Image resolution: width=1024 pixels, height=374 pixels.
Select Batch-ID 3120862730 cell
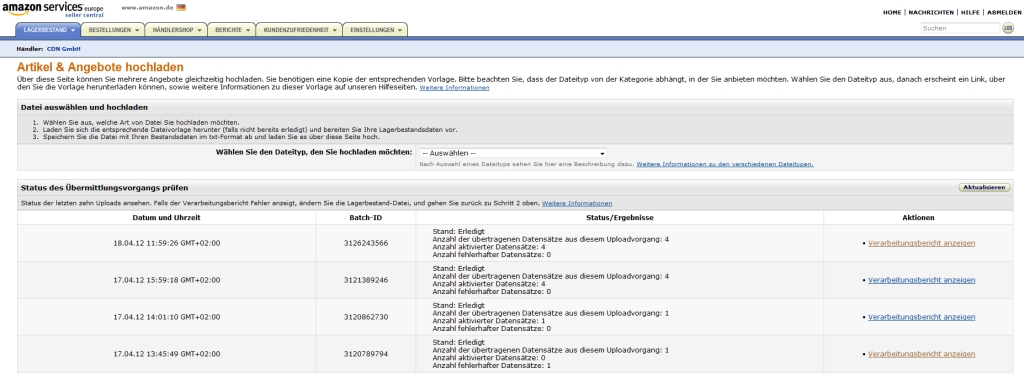click(x=366, y=317)
